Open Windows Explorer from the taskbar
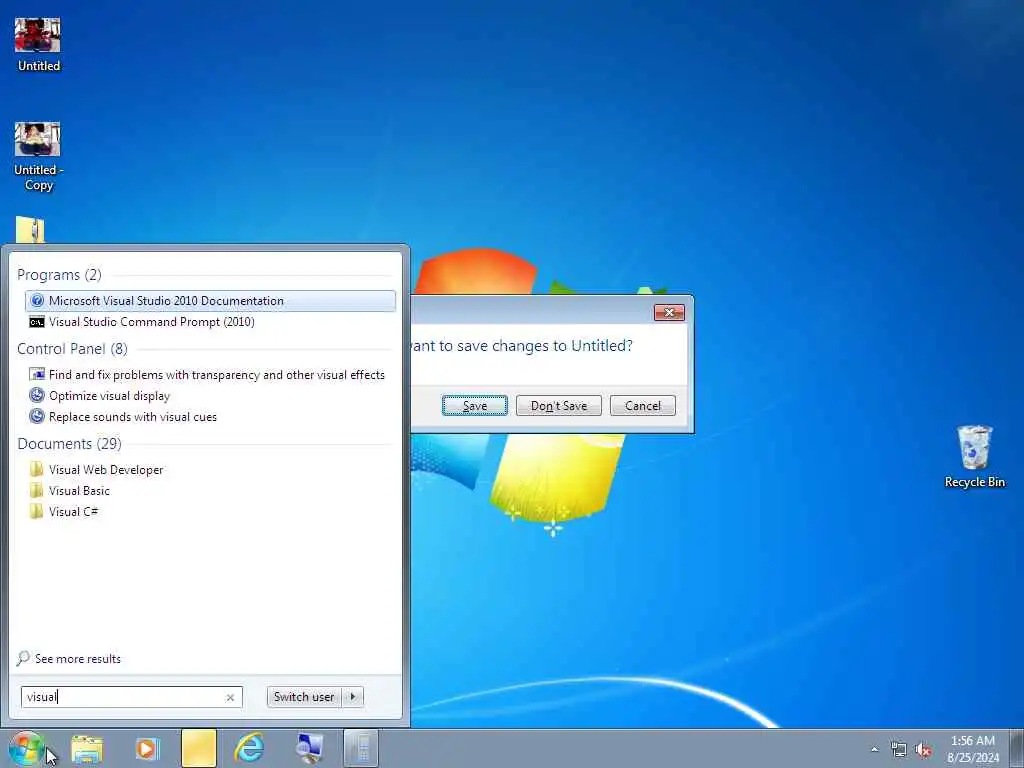Screen dimensions: 1024x768 (x=87, y=749)
